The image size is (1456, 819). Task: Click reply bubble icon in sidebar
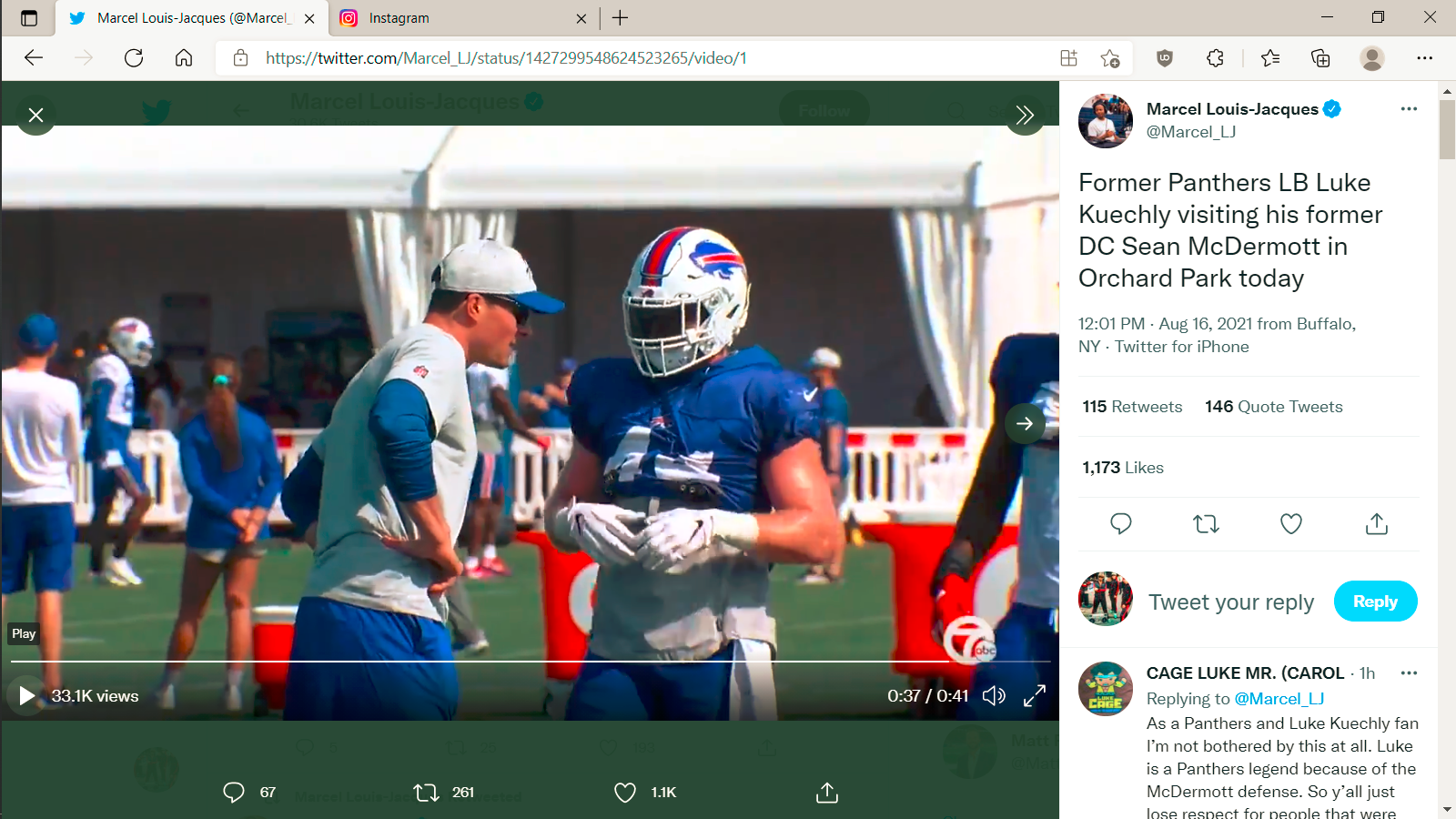pyautogui.click(x=1121, y=524)
